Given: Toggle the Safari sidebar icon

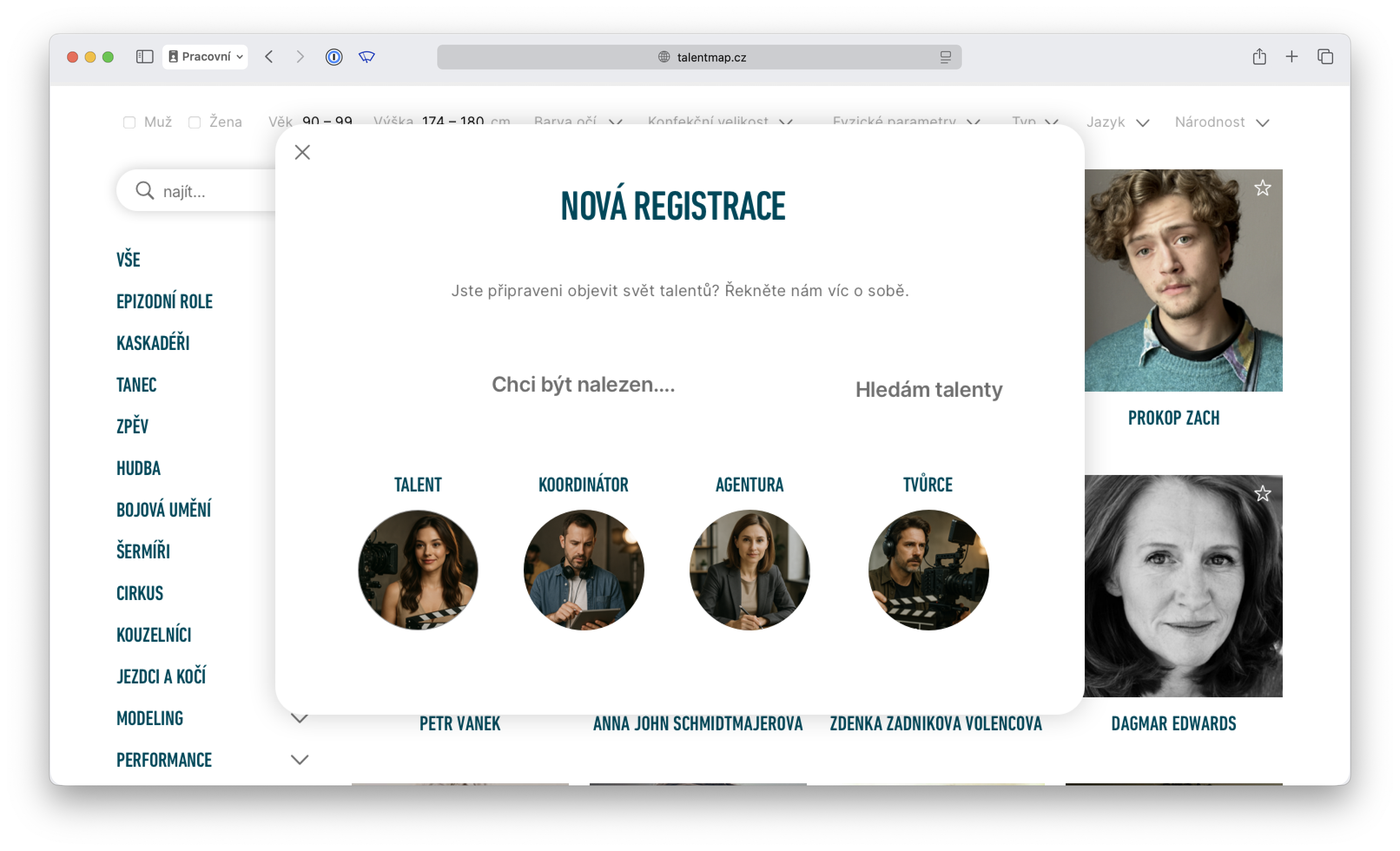Looking at the screenshot, I should 145,57.
